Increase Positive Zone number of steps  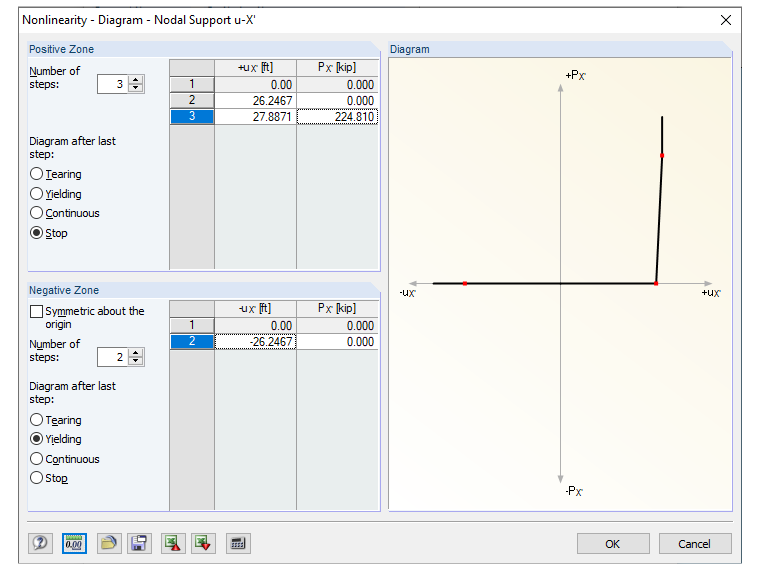(136, 80)
